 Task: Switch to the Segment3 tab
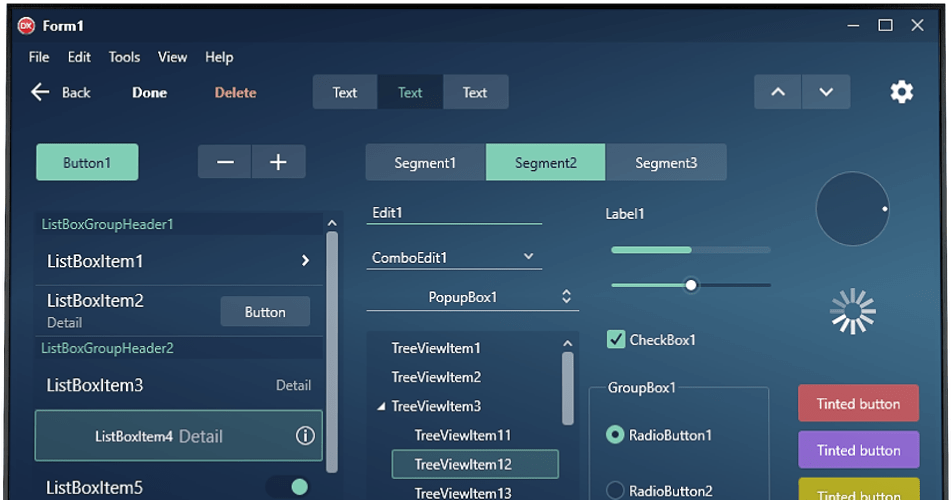(666, 163)
